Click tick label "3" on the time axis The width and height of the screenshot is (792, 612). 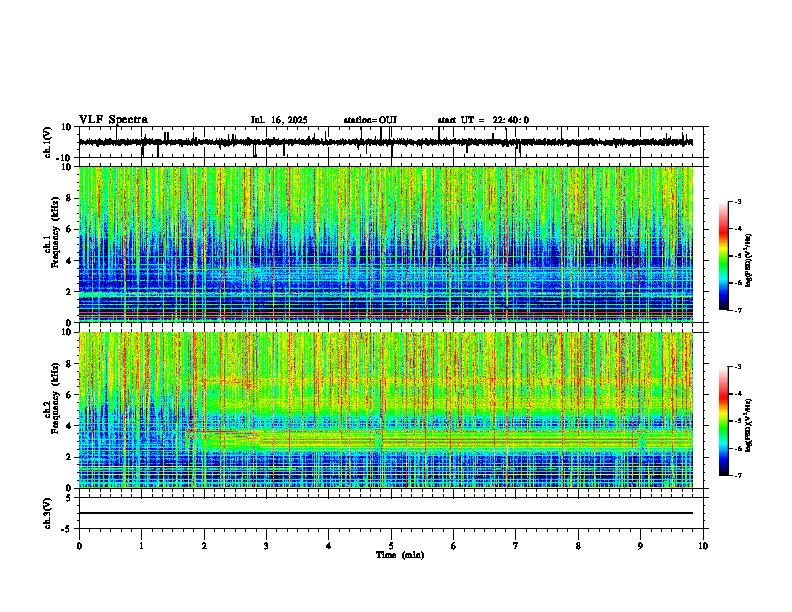[266, 546]
